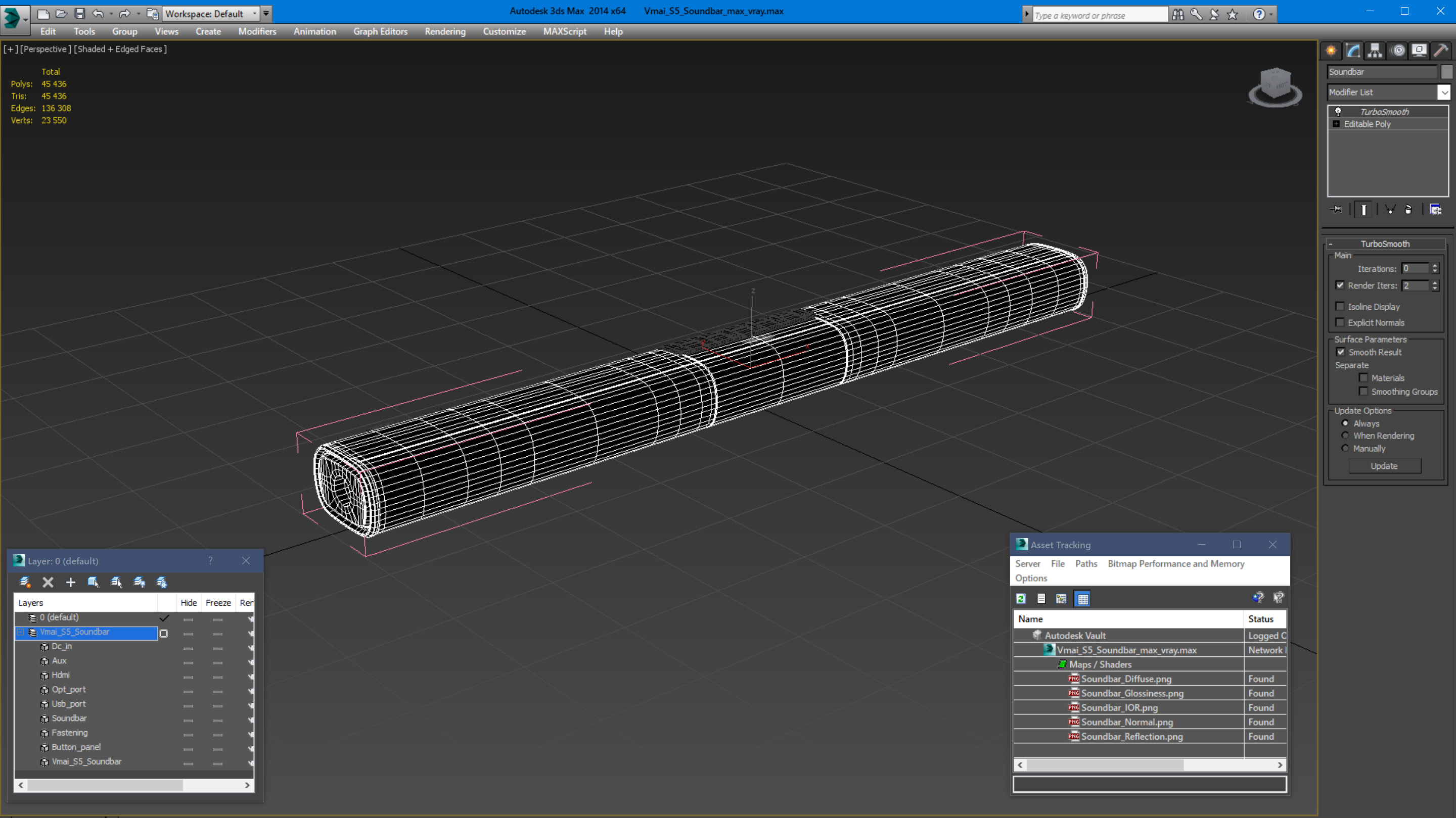Click the Refresh icon in Asset Tracking
The width and height of the screenshot is (1456, 818).
click(1021, 599)
